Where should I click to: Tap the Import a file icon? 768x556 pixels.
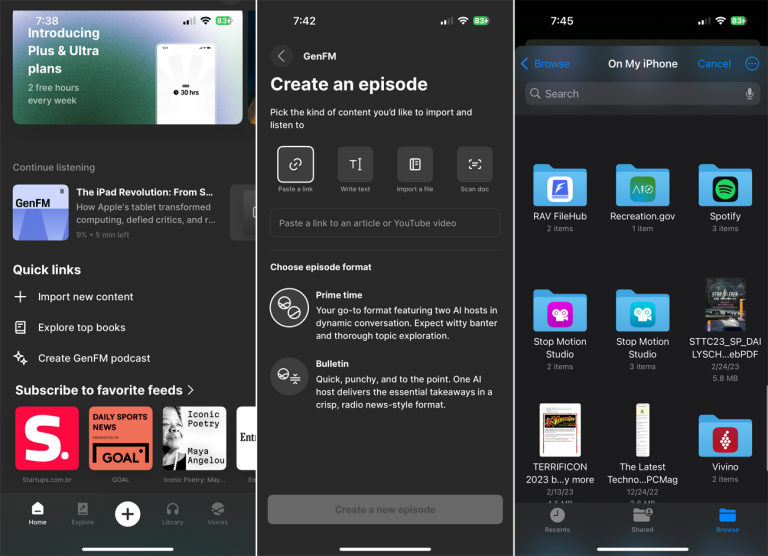pyautogui.click(x=415, y=164)
